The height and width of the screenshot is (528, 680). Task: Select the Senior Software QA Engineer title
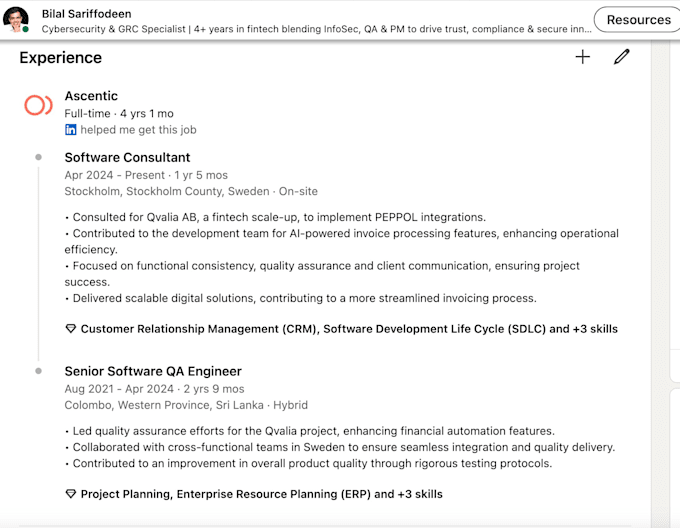click(153, 371)
